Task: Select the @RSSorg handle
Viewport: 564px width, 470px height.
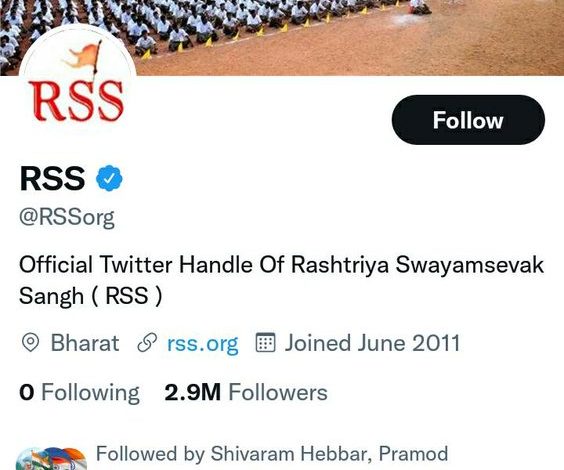Action: 67,217
